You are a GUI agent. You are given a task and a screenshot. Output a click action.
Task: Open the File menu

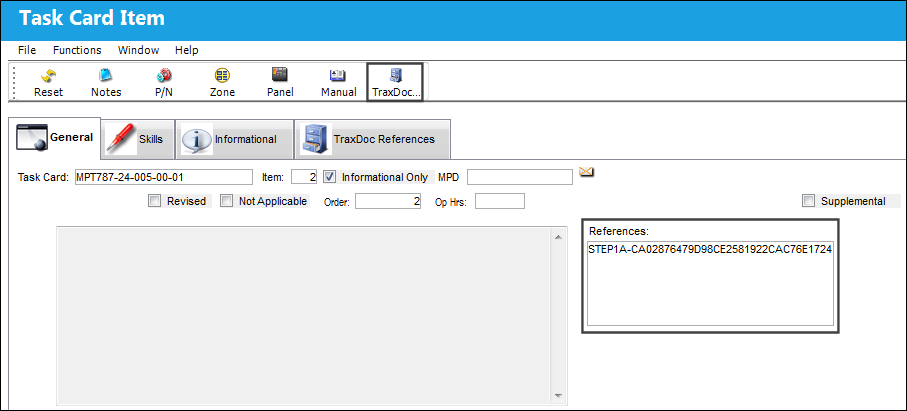[x=27, y=50]
